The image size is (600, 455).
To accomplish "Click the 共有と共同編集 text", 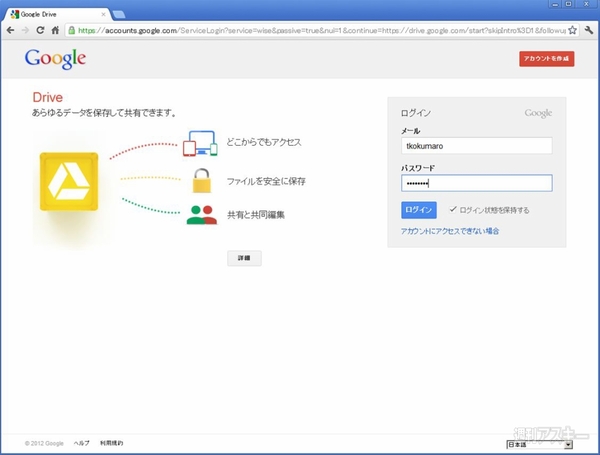I will click(256, 215).
